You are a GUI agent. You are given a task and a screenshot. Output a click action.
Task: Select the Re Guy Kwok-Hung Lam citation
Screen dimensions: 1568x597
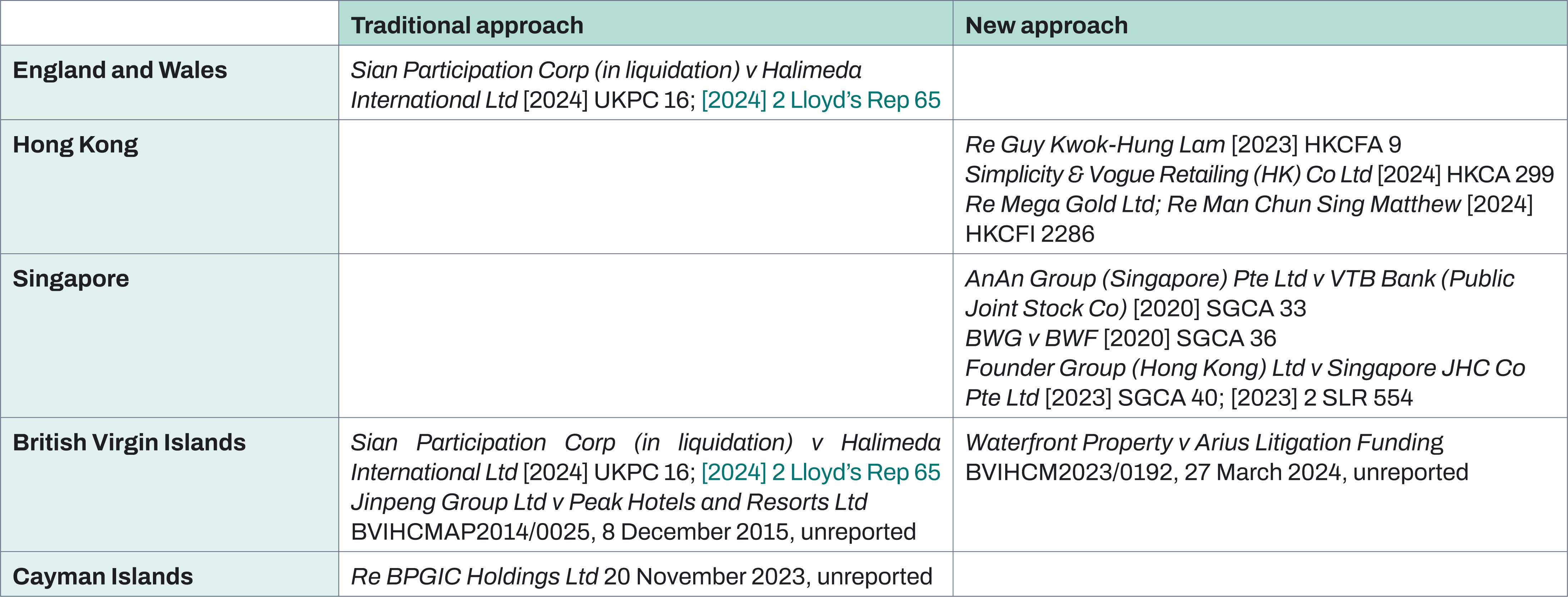click(x=1183, y=145)
